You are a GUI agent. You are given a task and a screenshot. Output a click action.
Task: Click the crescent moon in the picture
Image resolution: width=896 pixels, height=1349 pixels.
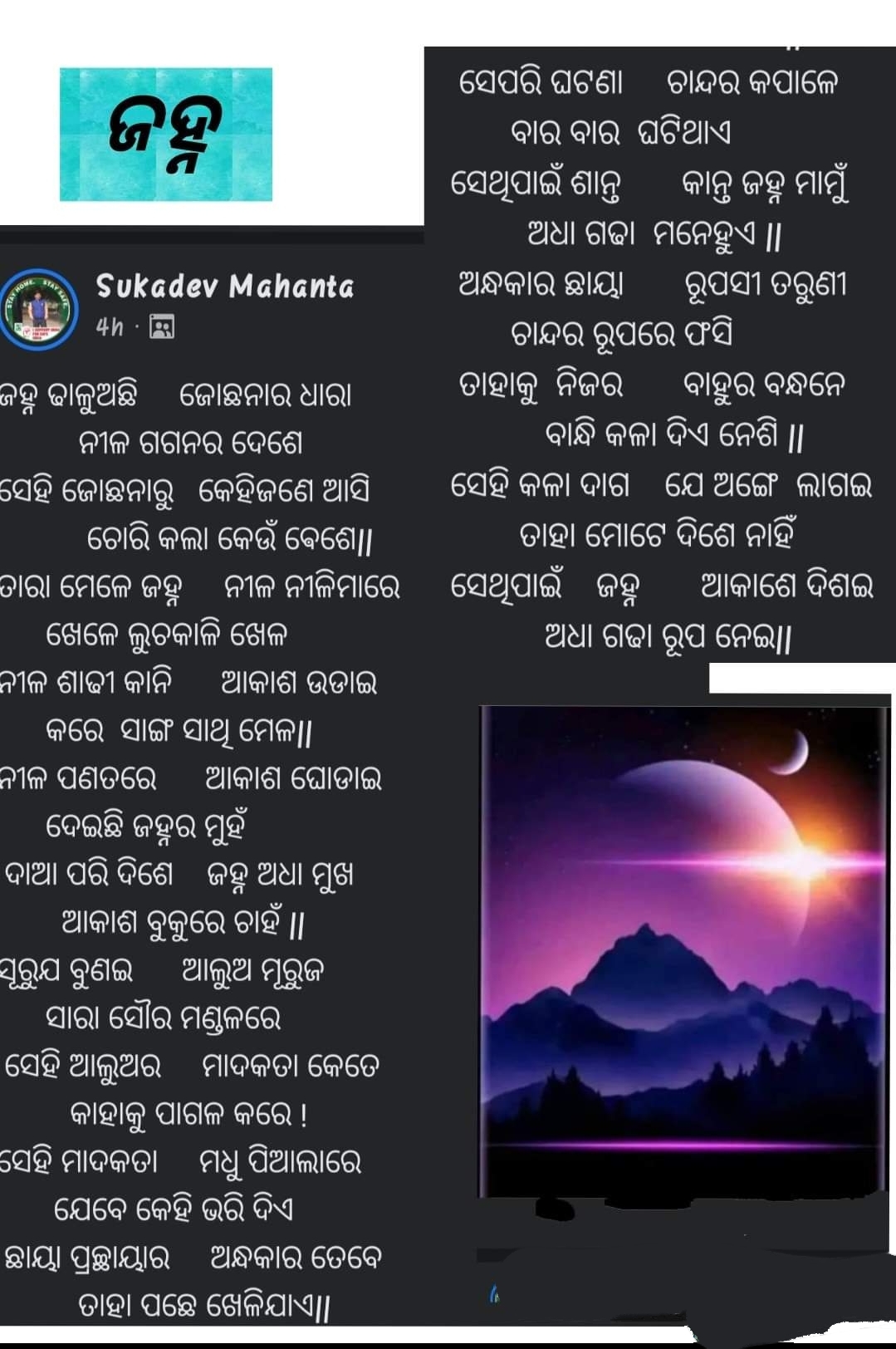pos(793,751)
